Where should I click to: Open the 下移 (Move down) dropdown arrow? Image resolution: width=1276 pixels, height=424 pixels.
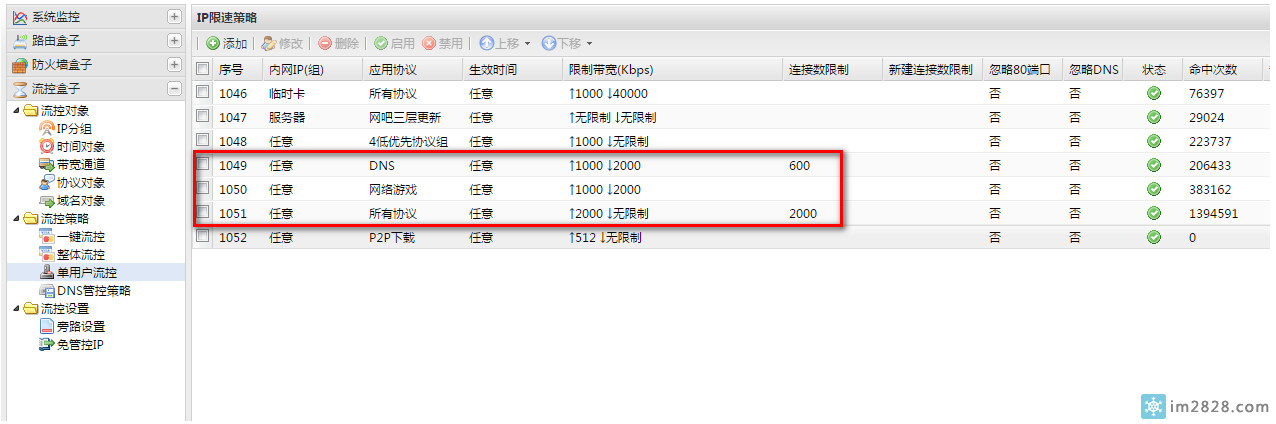point(590,44)
